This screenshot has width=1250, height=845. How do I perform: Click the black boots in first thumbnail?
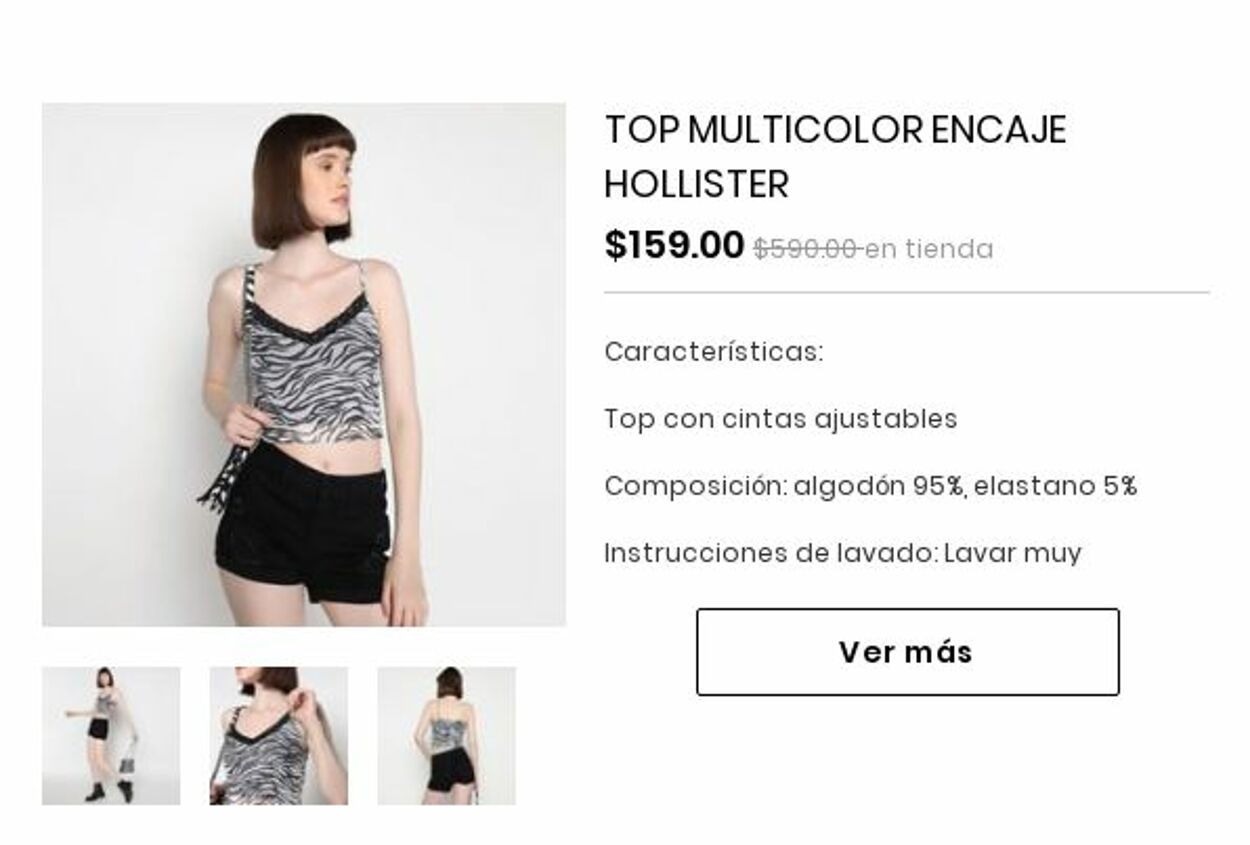pyautogui.click(x=110, y=790)
